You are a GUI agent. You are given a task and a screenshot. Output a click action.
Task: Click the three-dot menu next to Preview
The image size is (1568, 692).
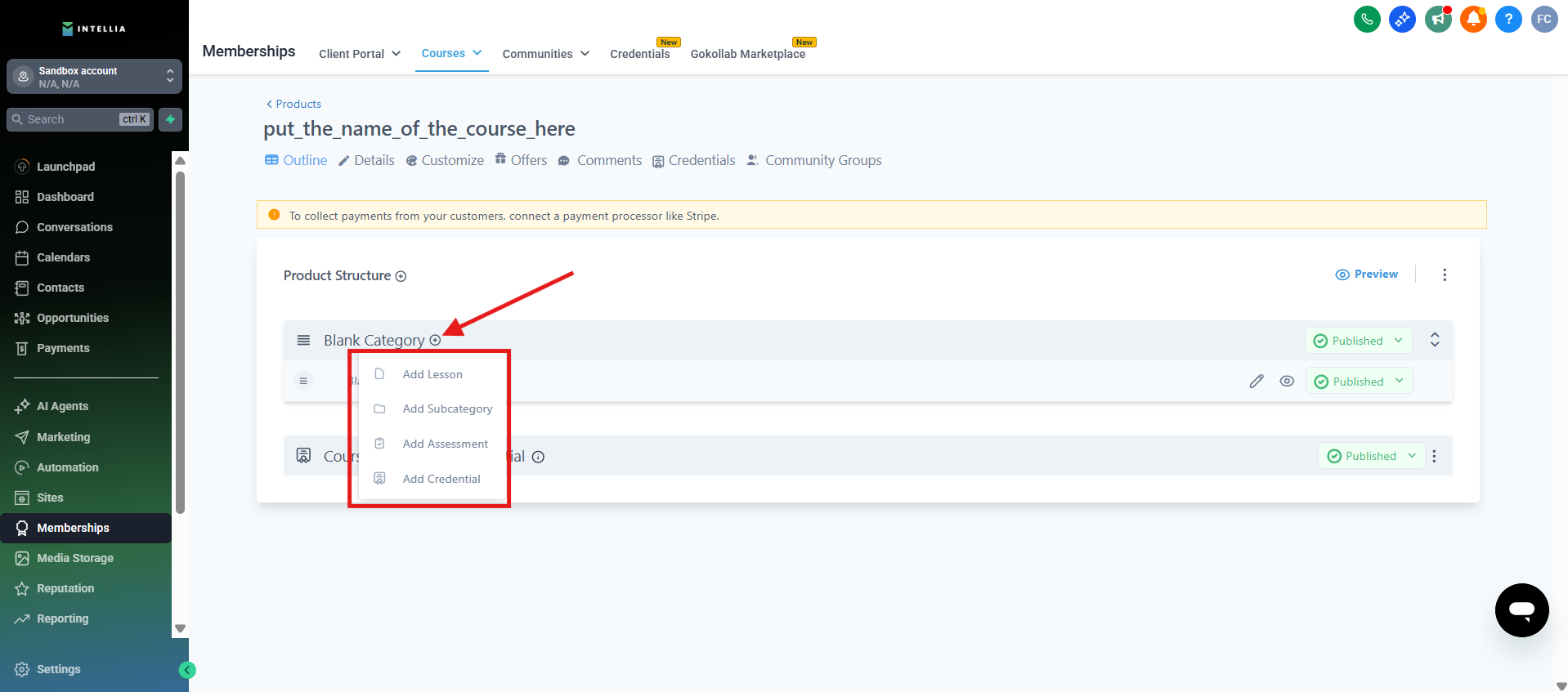(x=1445, y=275)
